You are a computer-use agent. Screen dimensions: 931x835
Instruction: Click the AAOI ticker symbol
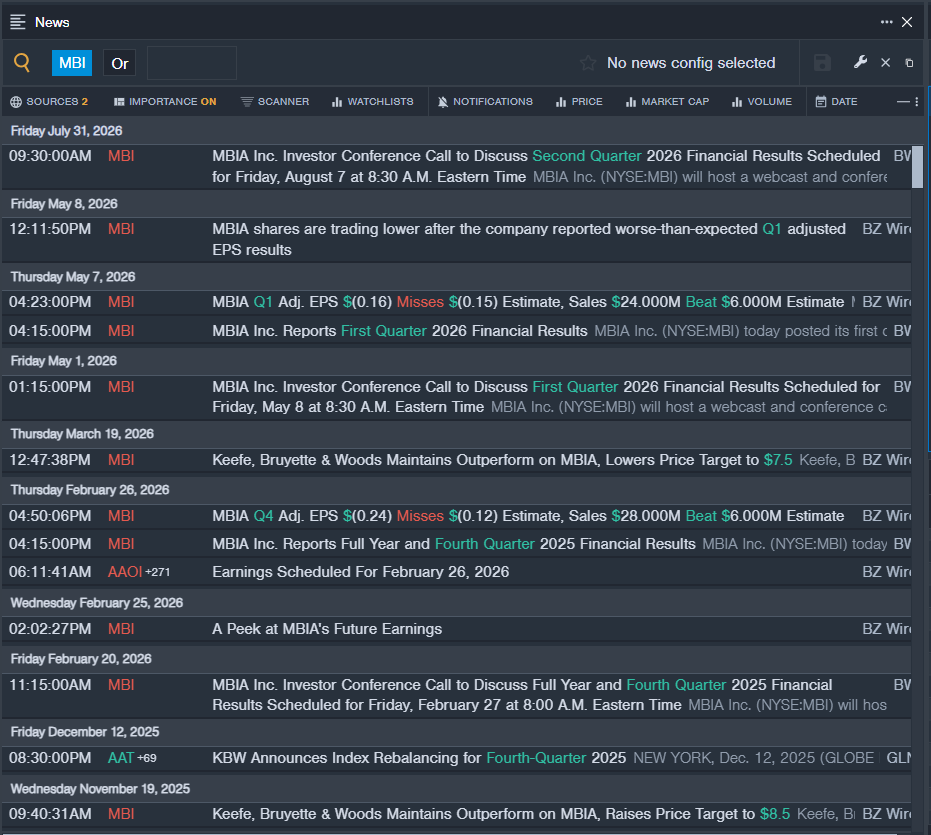pos(125,572)
